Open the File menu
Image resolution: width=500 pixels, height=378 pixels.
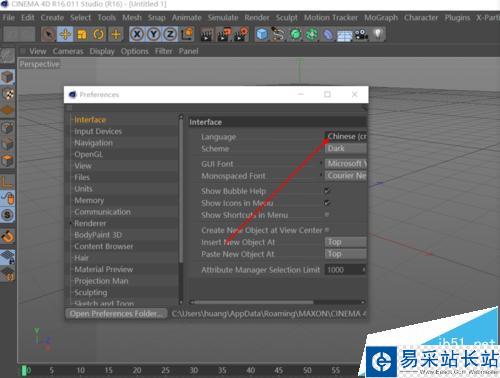click(x=9, y=17)
